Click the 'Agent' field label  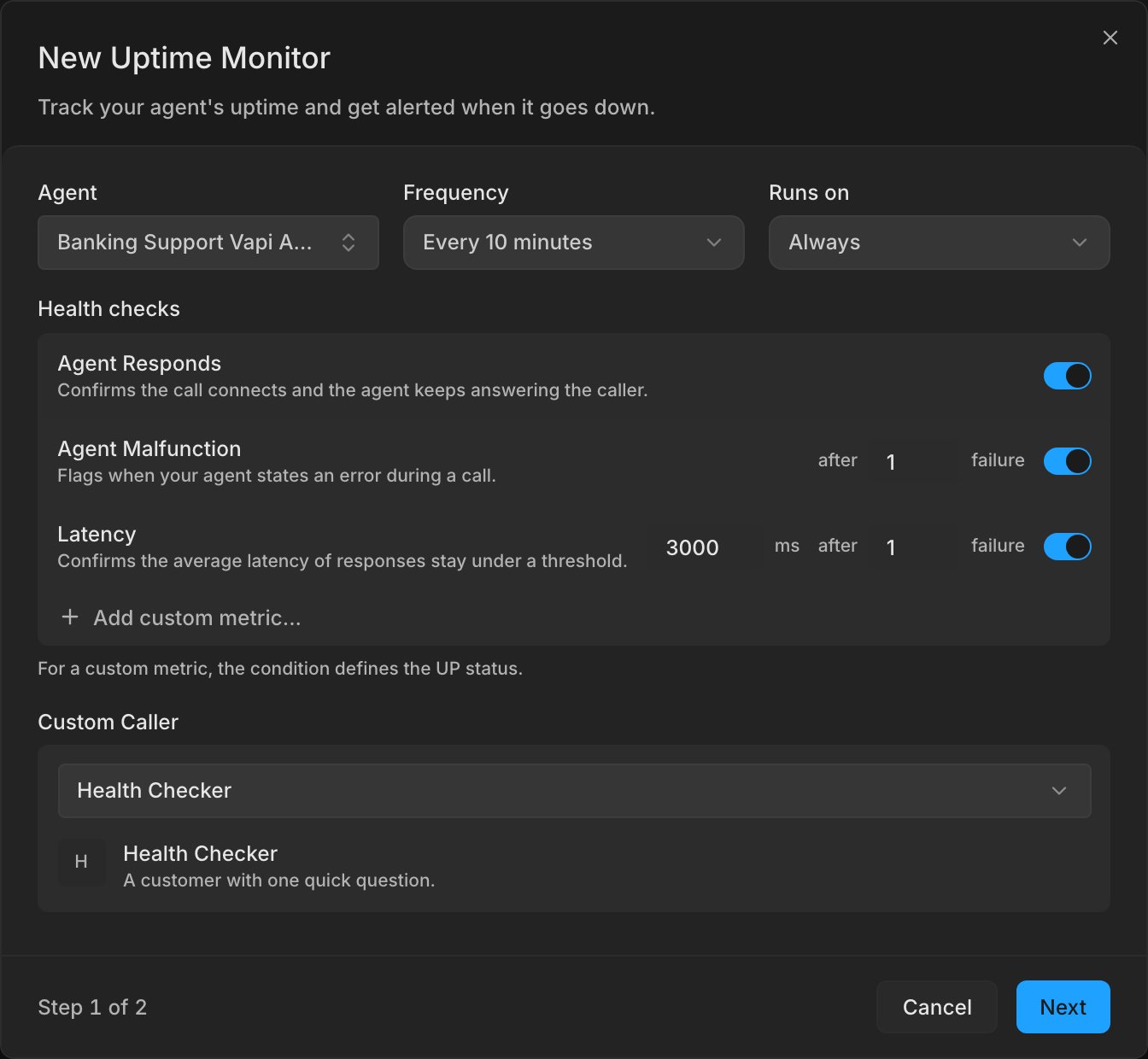click(67, 193)
